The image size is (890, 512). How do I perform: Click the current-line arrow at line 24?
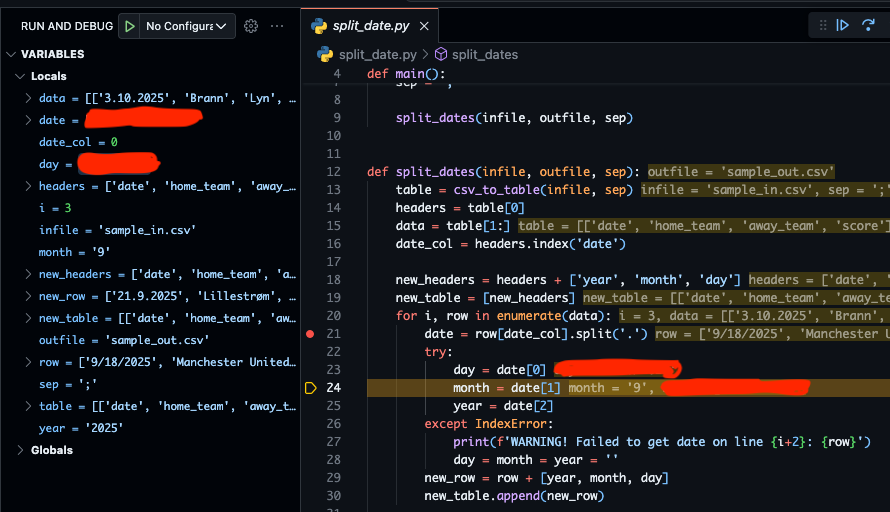point(311,388)
